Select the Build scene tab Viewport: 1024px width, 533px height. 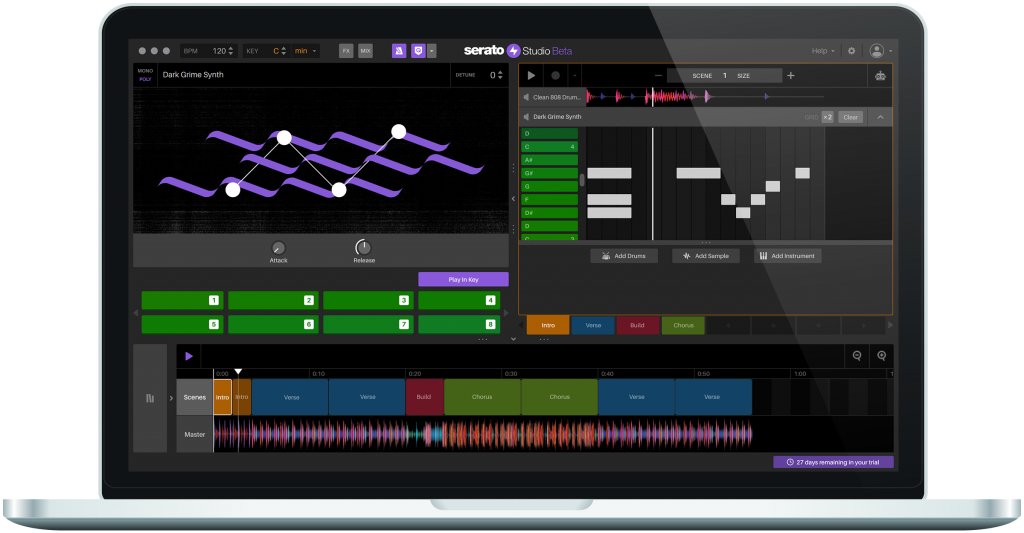tap(638, 325)
